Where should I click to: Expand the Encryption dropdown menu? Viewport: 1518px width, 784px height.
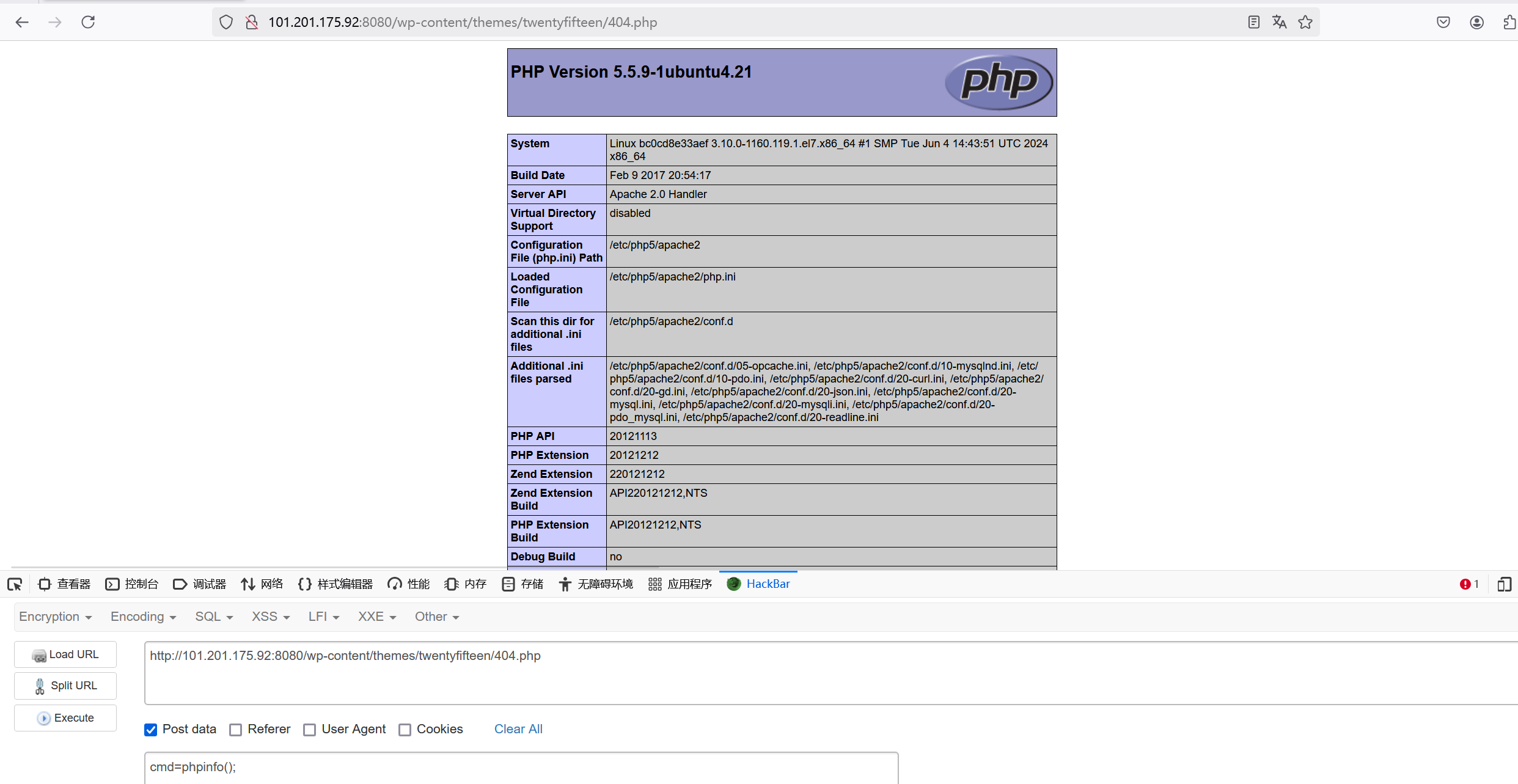click(56, 617)
